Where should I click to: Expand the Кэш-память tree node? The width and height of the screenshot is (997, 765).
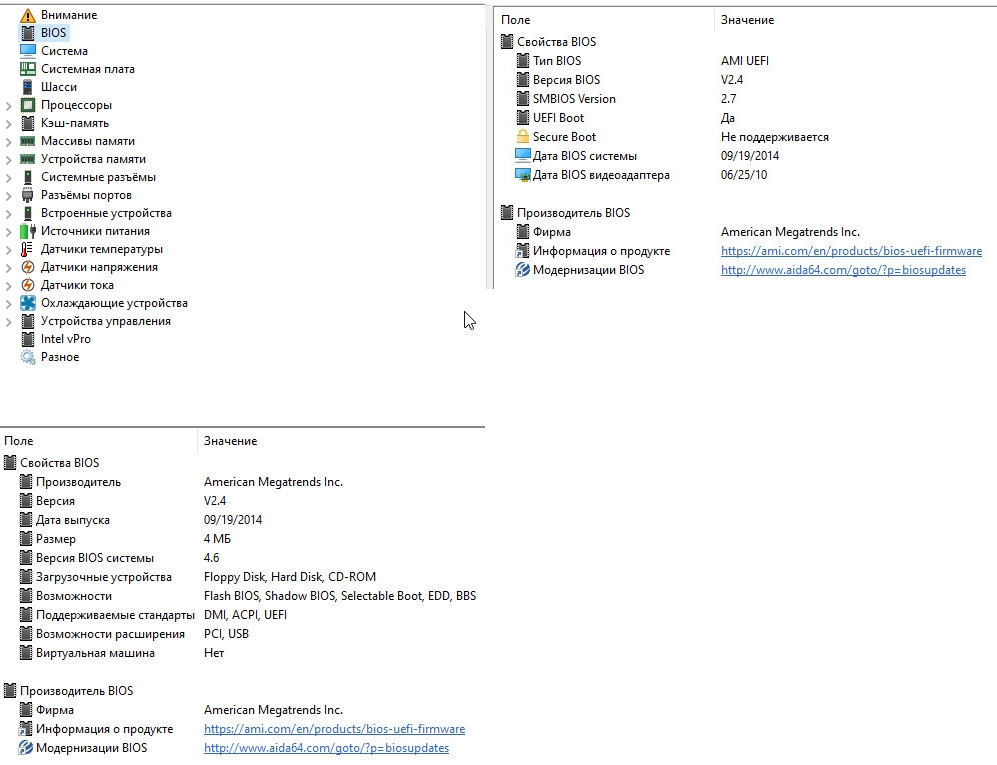(8, 124)
